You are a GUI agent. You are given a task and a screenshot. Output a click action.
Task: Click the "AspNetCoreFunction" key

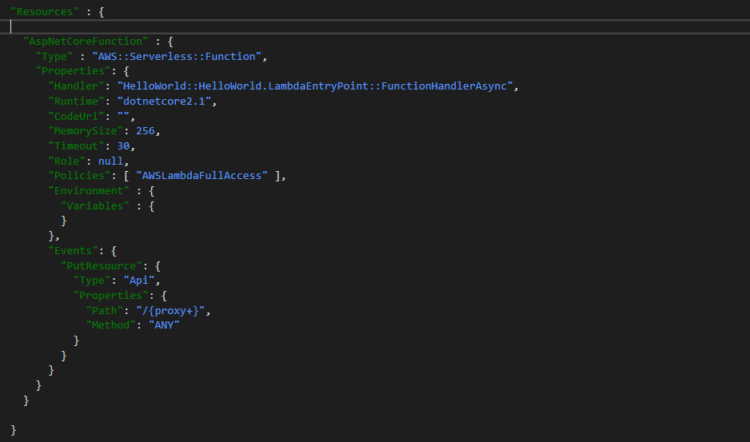click(x=86, y=42)
